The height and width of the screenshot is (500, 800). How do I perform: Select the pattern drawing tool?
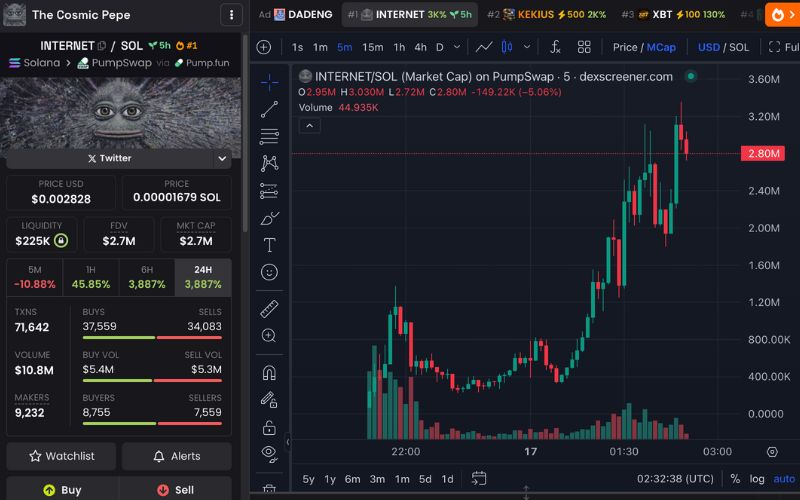(269, 163)
